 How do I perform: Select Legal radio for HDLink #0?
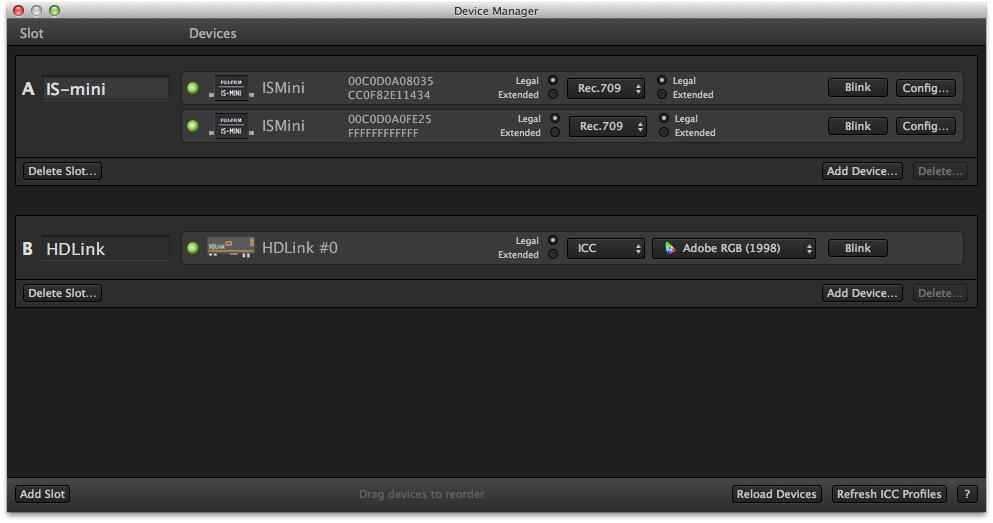click(553, 241)
